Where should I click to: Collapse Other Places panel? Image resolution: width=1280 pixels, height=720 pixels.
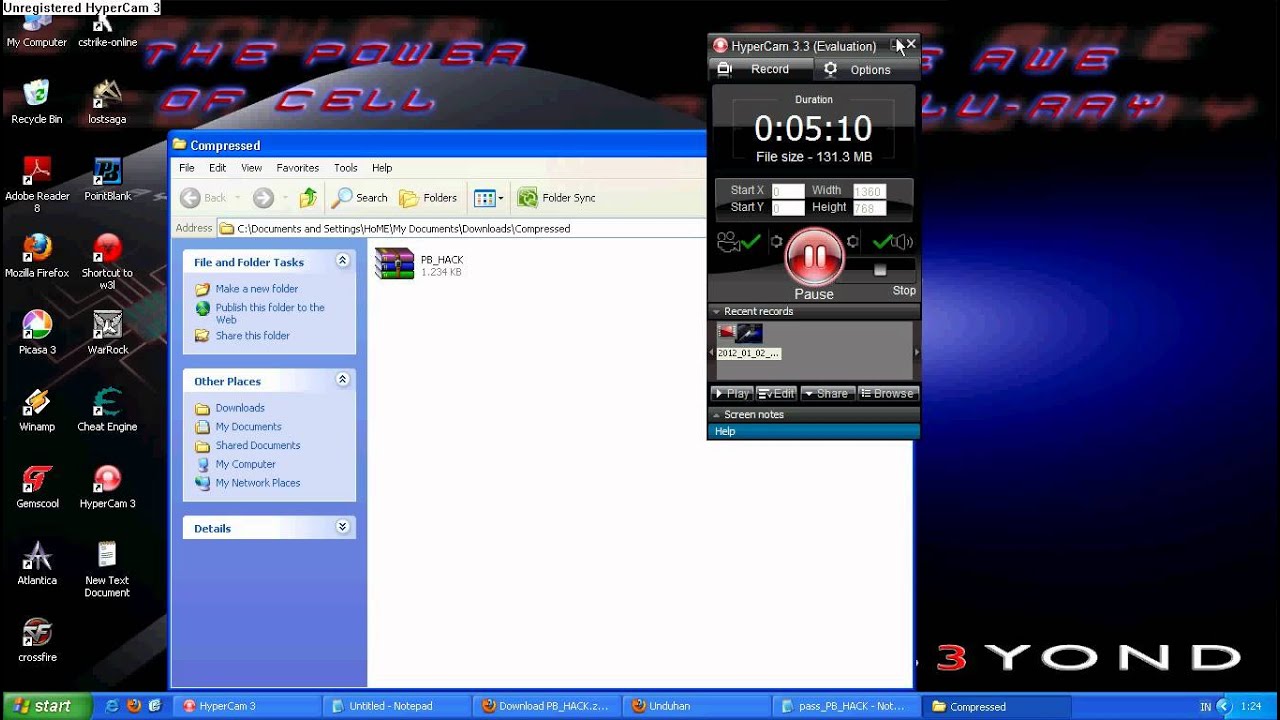pyautogui.click(x=342, y=380)
